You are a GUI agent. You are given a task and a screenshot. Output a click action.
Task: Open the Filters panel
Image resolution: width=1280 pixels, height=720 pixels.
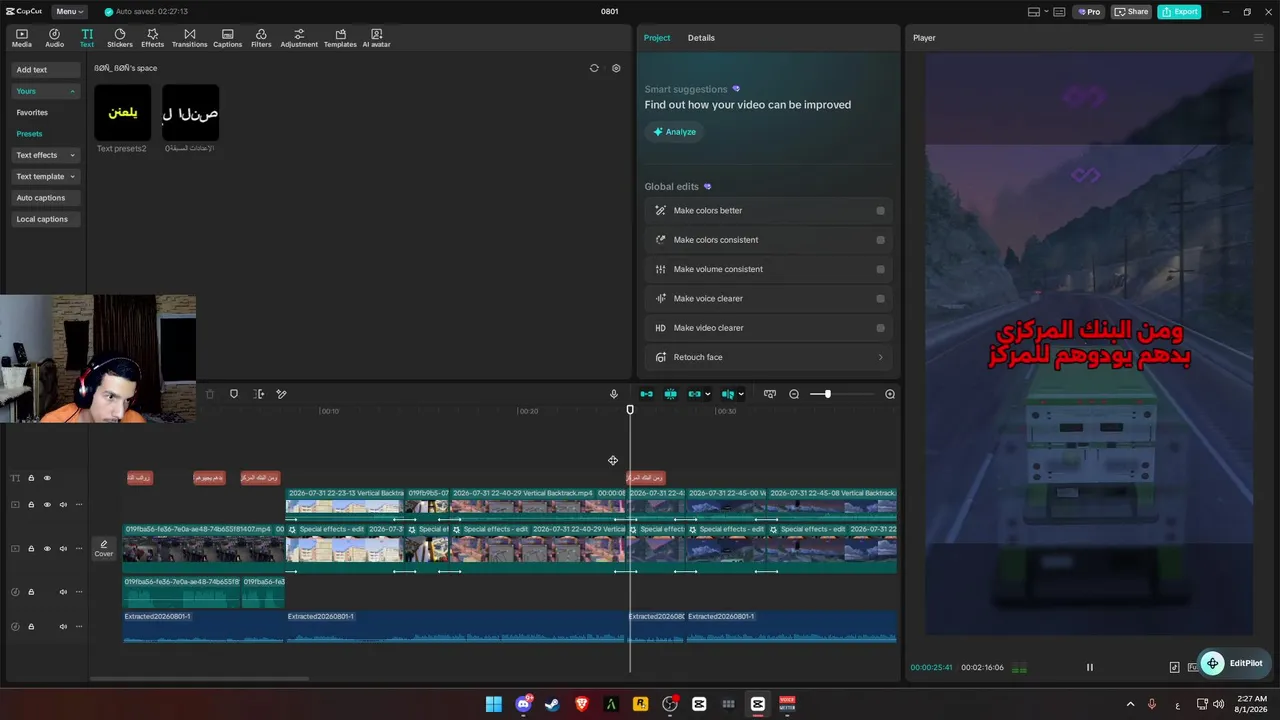pos(261,38)
